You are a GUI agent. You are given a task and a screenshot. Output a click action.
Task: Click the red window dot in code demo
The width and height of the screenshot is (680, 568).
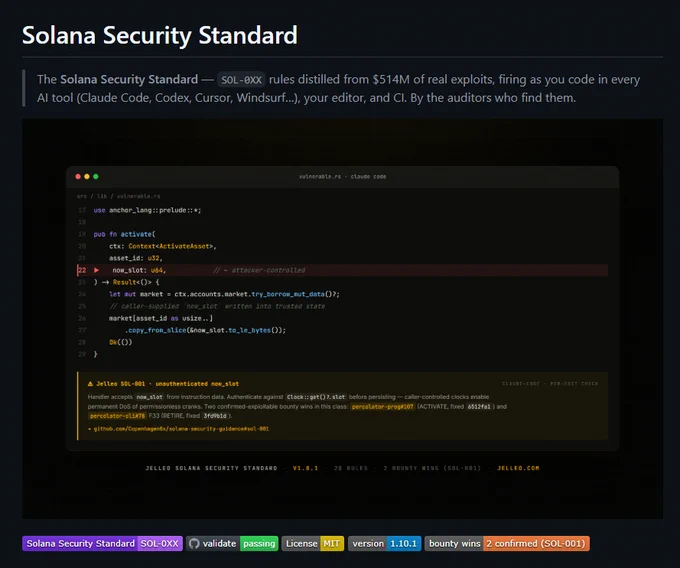tap(78, 176)
